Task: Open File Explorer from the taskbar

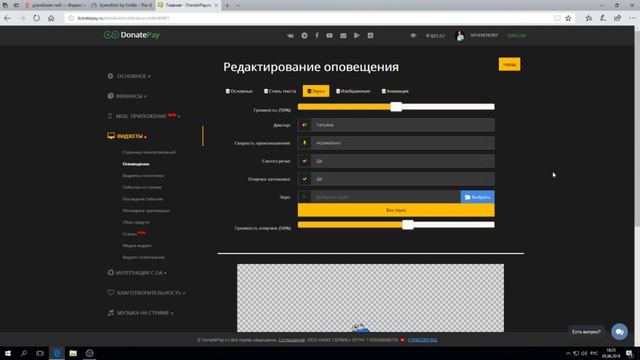Action: click(73, 353)
